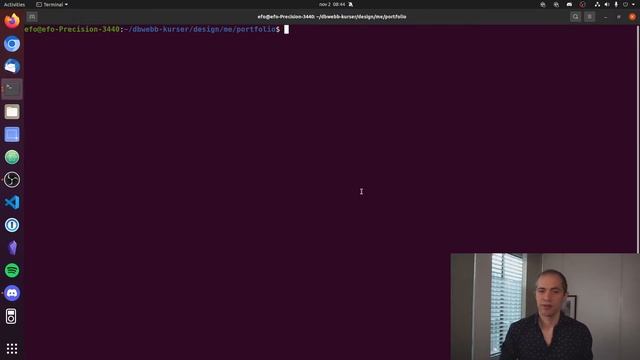Launch Chromium browser from the dock

12,44
